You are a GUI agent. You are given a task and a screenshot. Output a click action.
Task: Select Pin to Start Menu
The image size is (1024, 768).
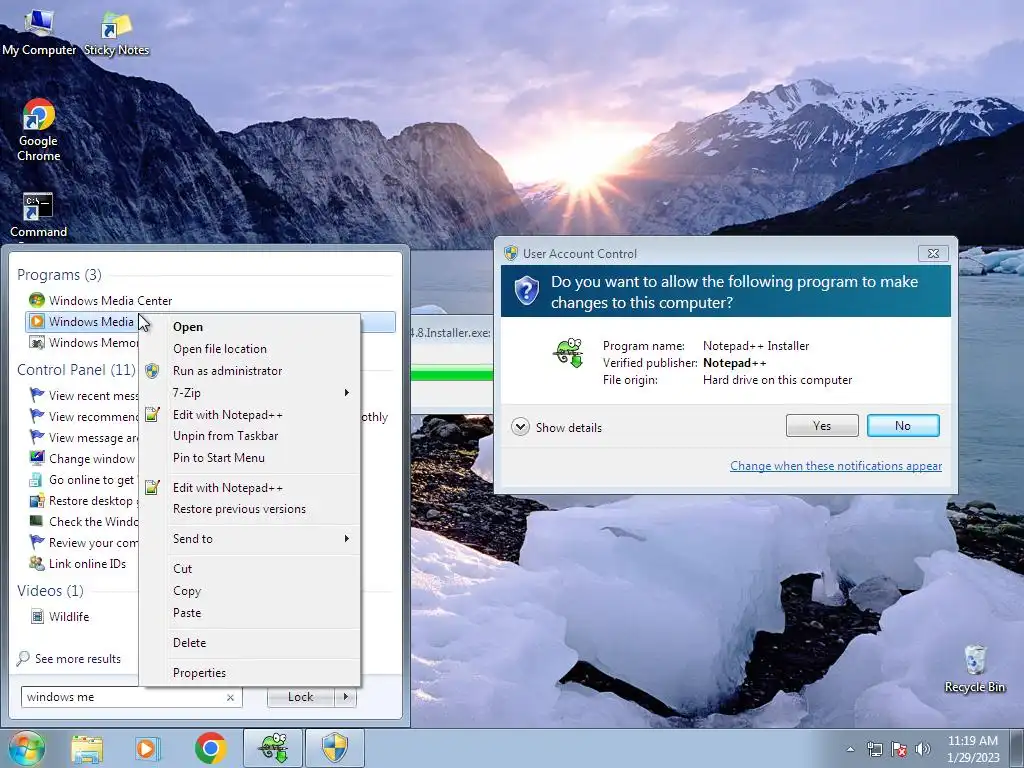(249, 458)
